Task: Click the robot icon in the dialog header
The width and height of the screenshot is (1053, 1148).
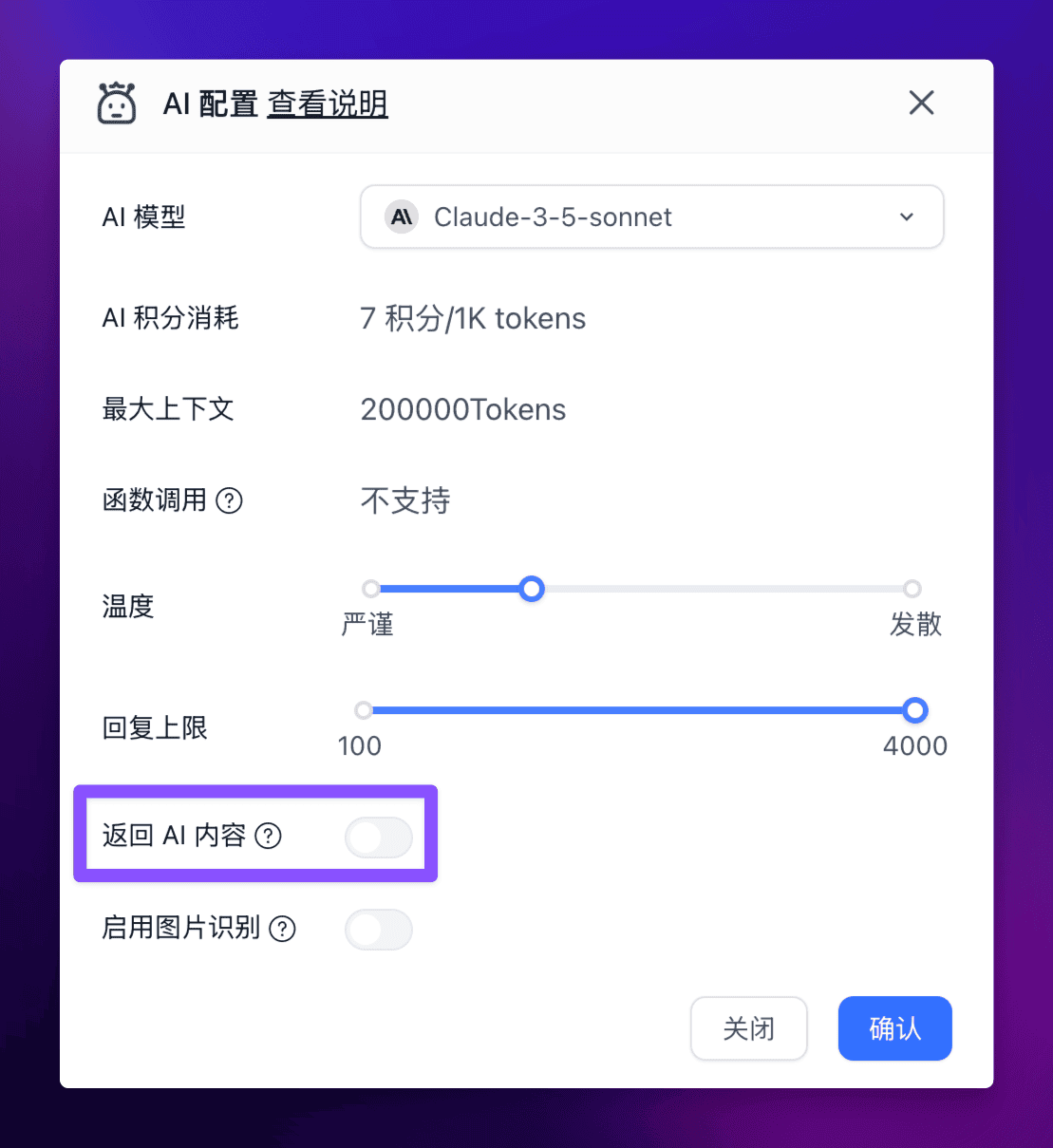Action: click(x=117, y=103)
